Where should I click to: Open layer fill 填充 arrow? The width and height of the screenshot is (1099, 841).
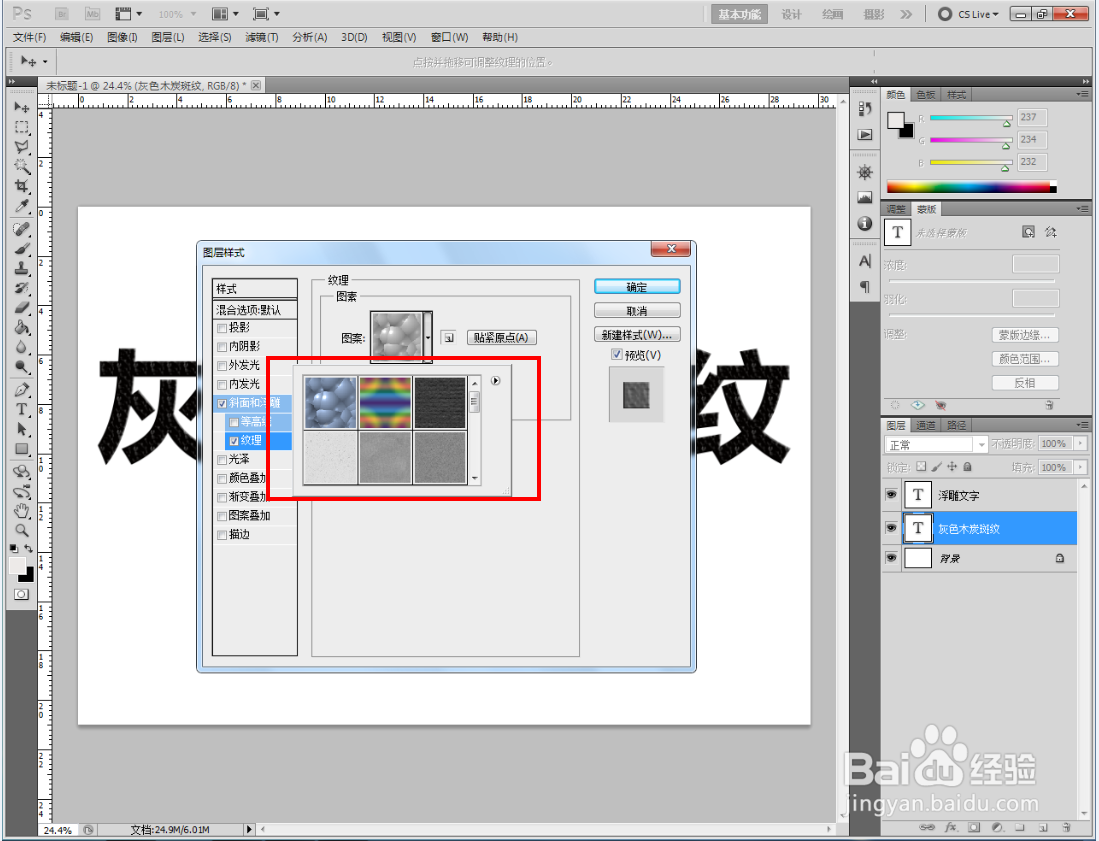click(1081, 467)
